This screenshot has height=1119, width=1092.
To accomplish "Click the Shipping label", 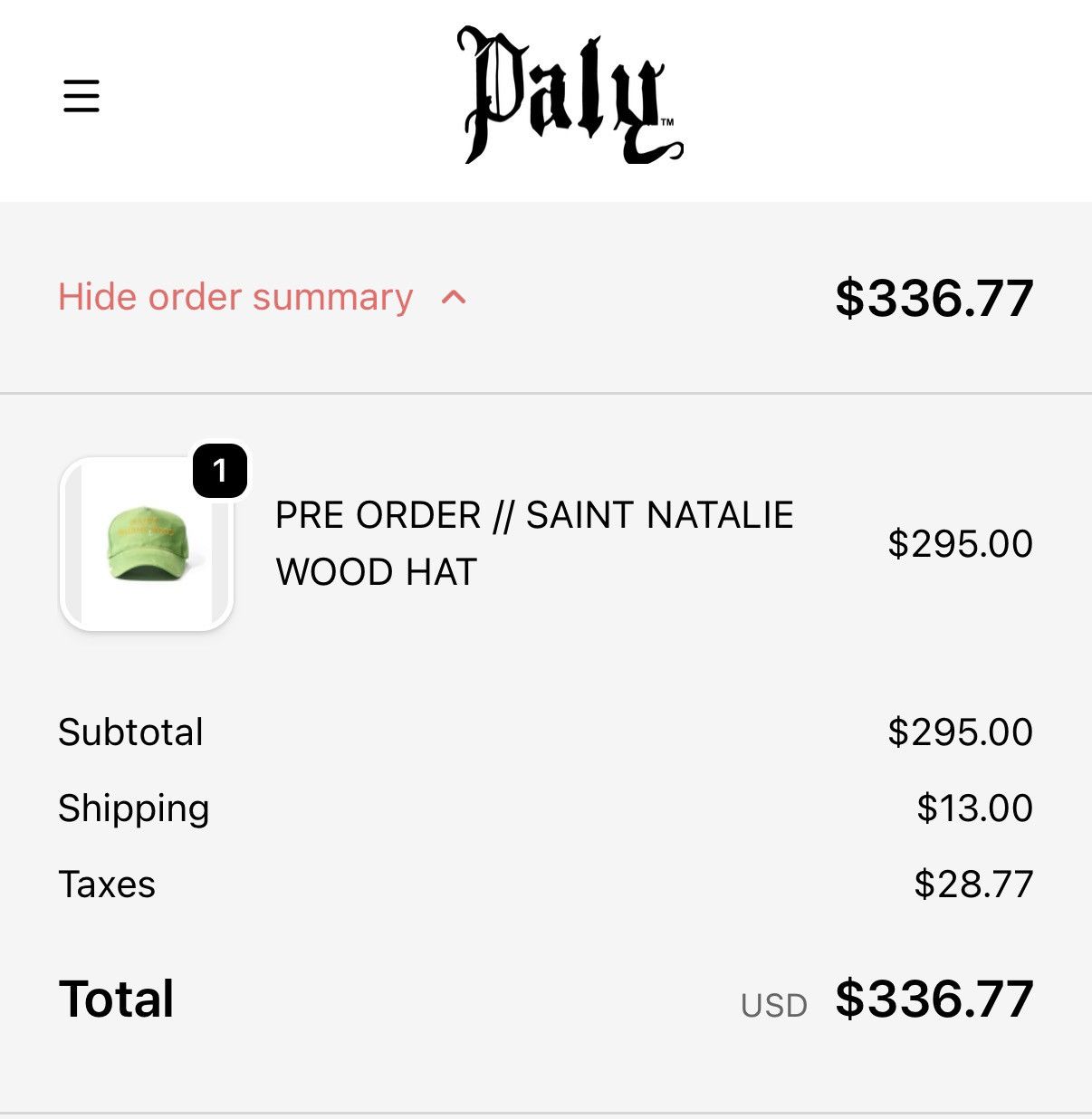I will pos(134,808).
